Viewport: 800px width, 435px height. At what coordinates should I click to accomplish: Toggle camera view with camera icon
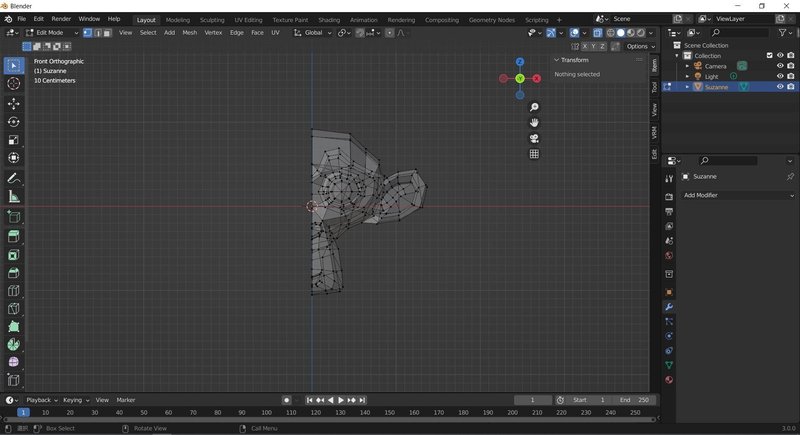point(534,138)
